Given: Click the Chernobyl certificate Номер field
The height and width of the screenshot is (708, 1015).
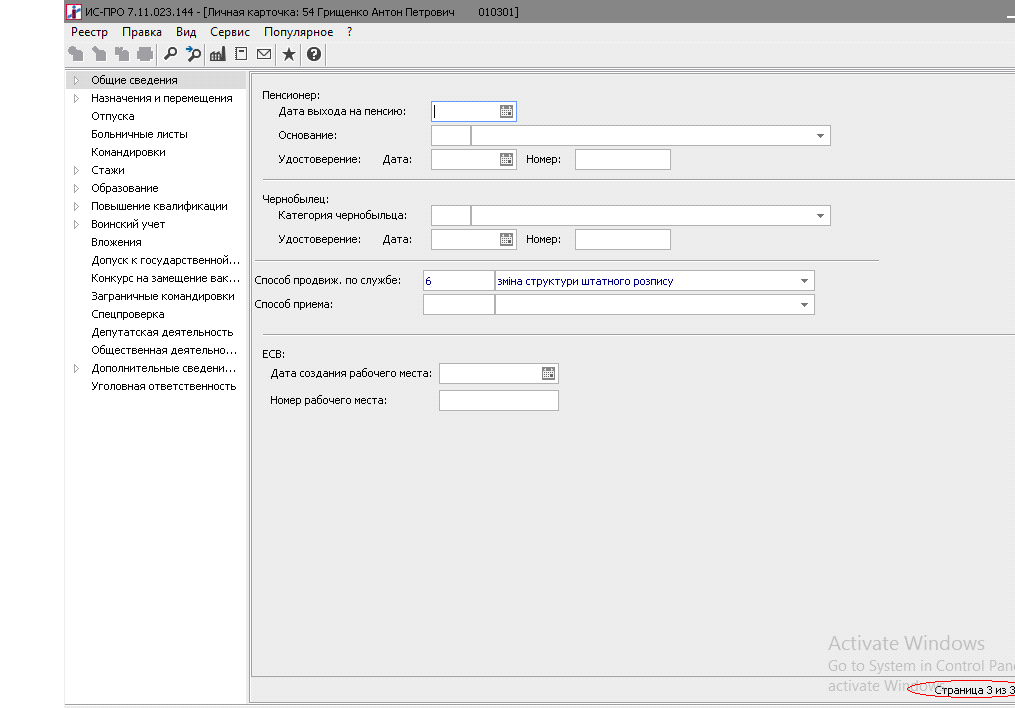Looking at the screenshot, I should [623, 239].
